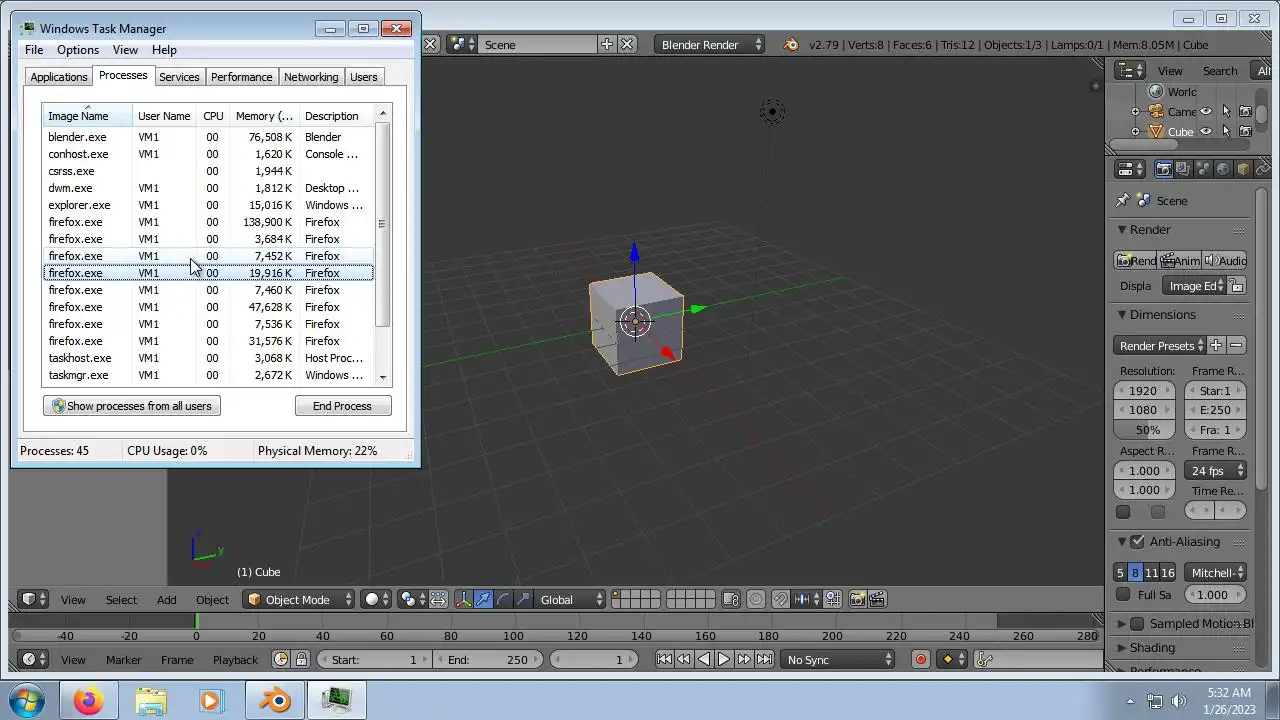Open the Object Mode dropdown

click(299, 599)
